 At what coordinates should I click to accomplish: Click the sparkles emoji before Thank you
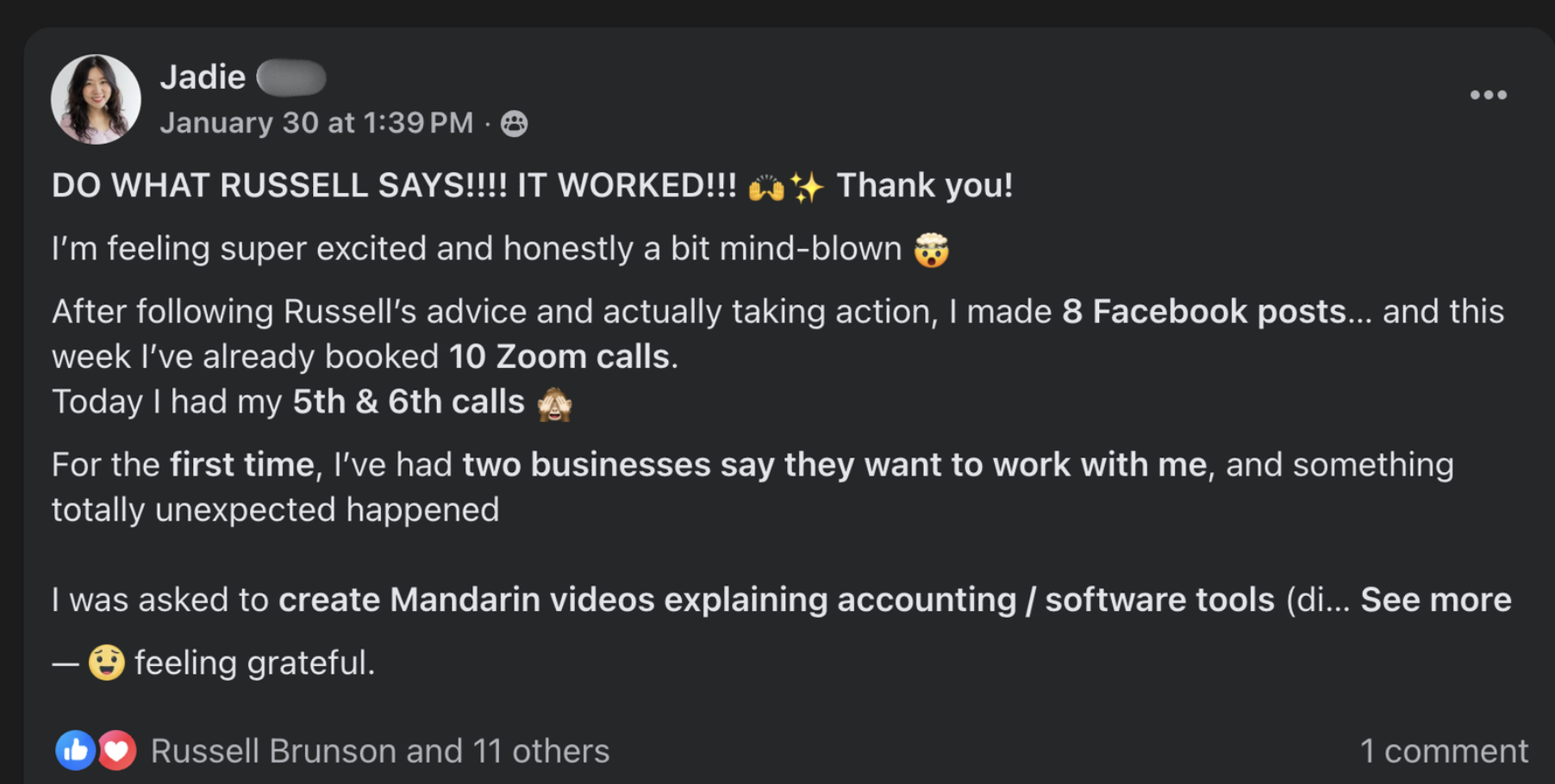(807, 187)
